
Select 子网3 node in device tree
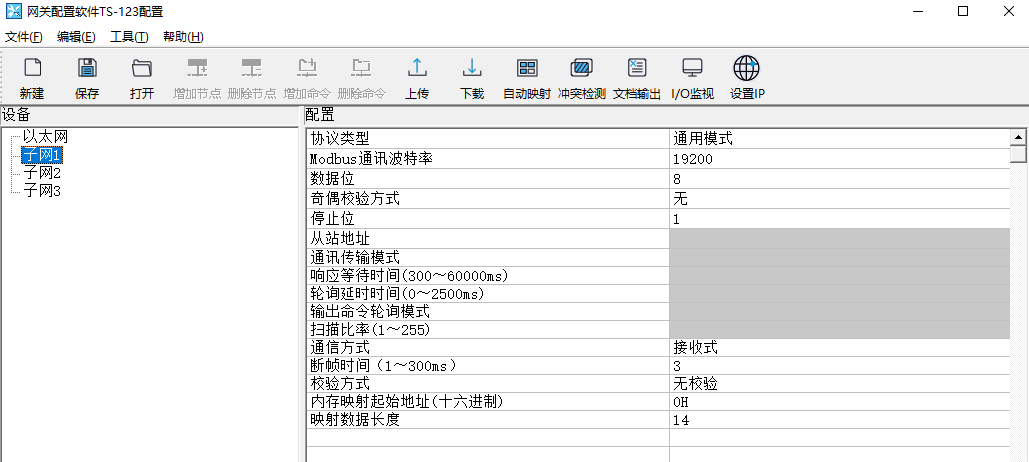tap(42, 191)
